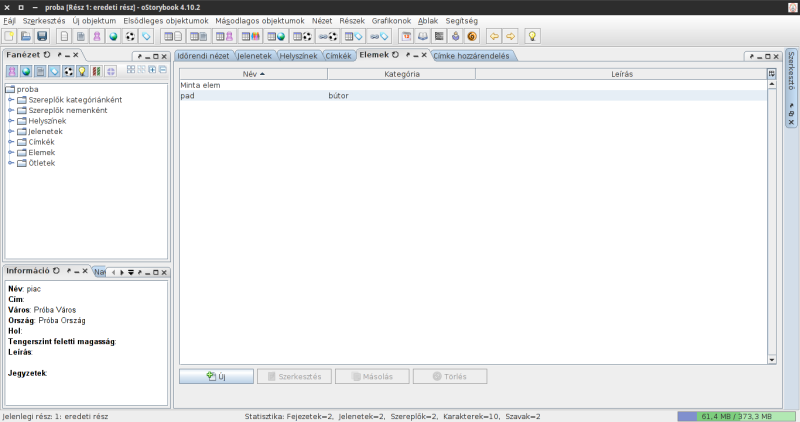Expand the Elemek tree node
The width and height of the screenshot is (800, 422).
[x=11, y=152]
